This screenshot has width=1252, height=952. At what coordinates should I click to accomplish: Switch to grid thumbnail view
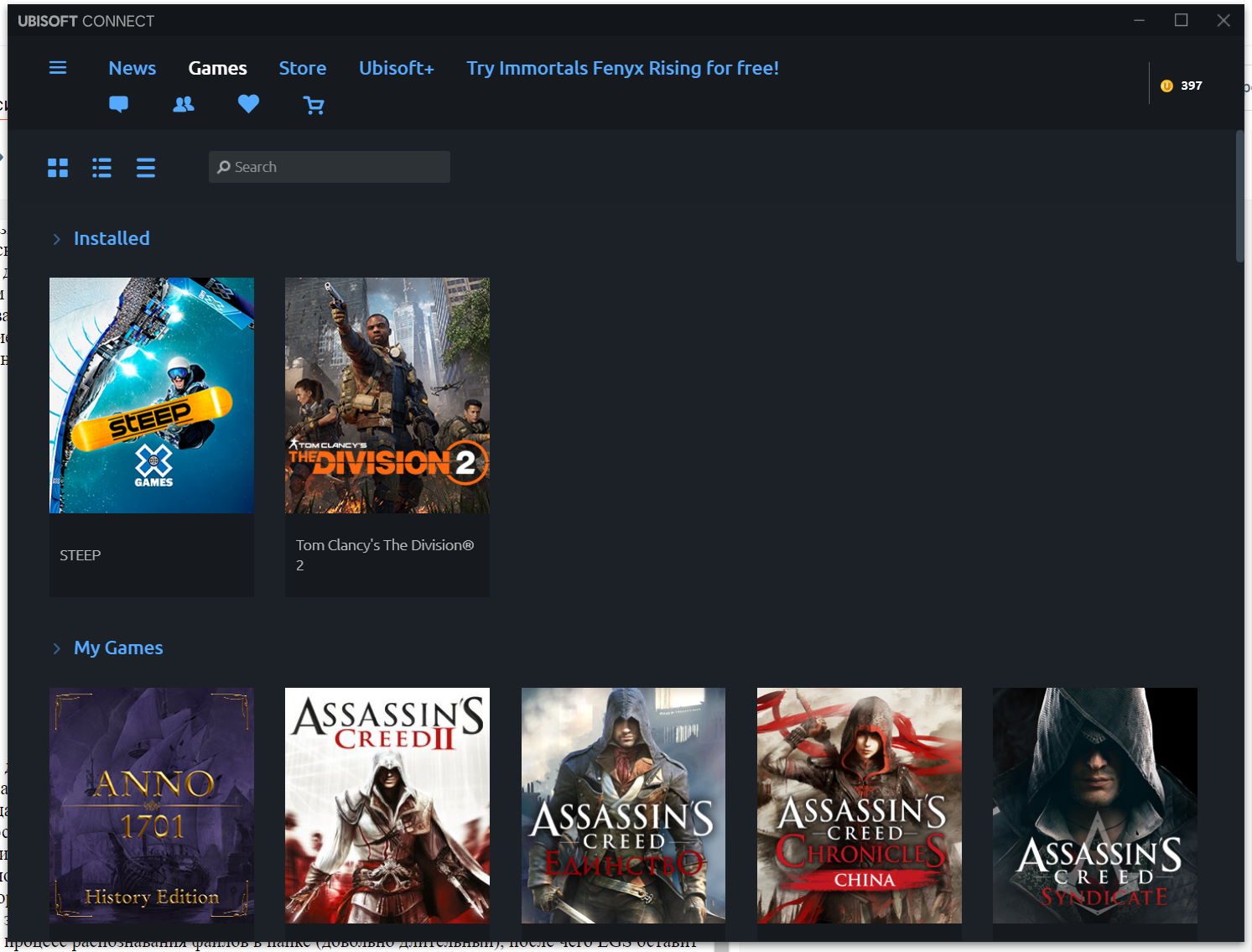pyautogui.click(x=58, y=168)
